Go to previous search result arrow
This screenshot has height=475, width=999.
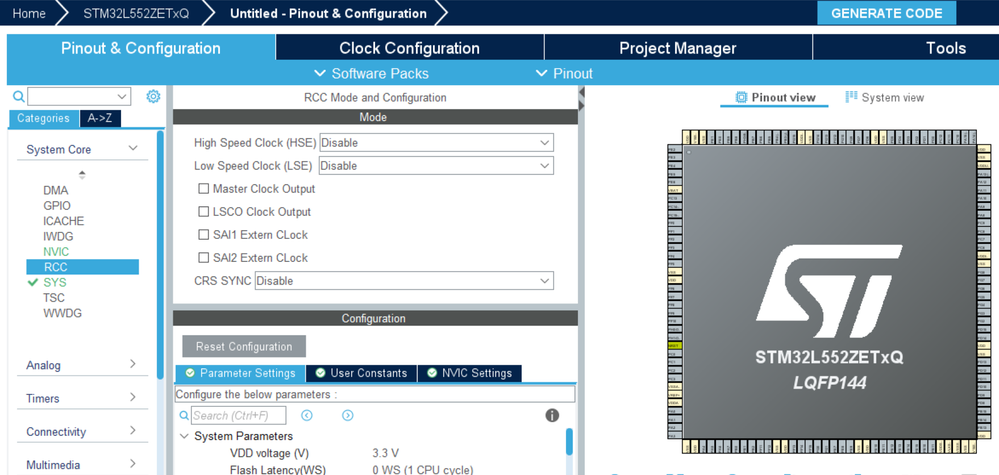pos(307,415)
